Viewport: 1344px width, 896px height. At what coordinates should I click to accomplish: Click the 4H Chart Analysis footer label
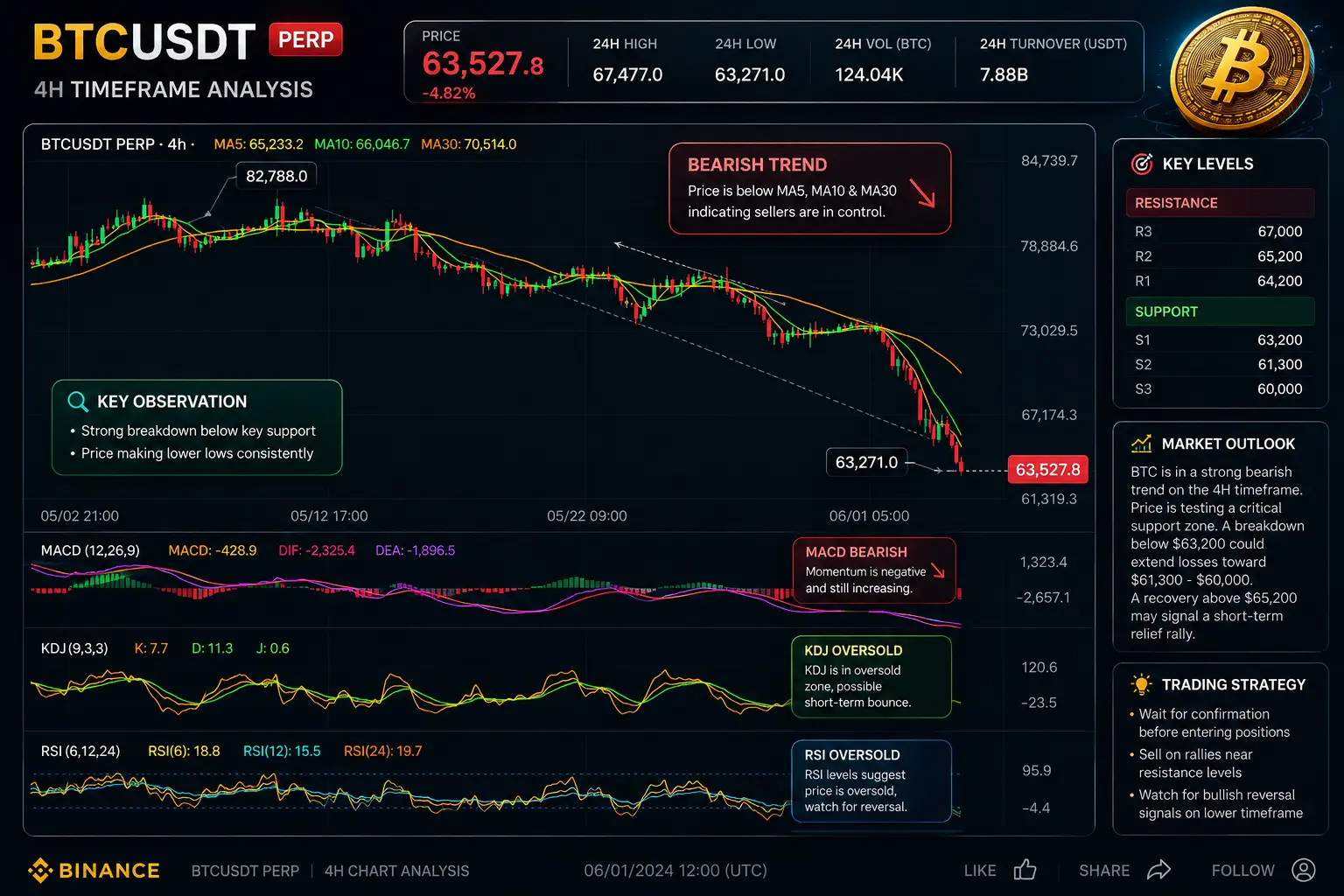point(396,871)
